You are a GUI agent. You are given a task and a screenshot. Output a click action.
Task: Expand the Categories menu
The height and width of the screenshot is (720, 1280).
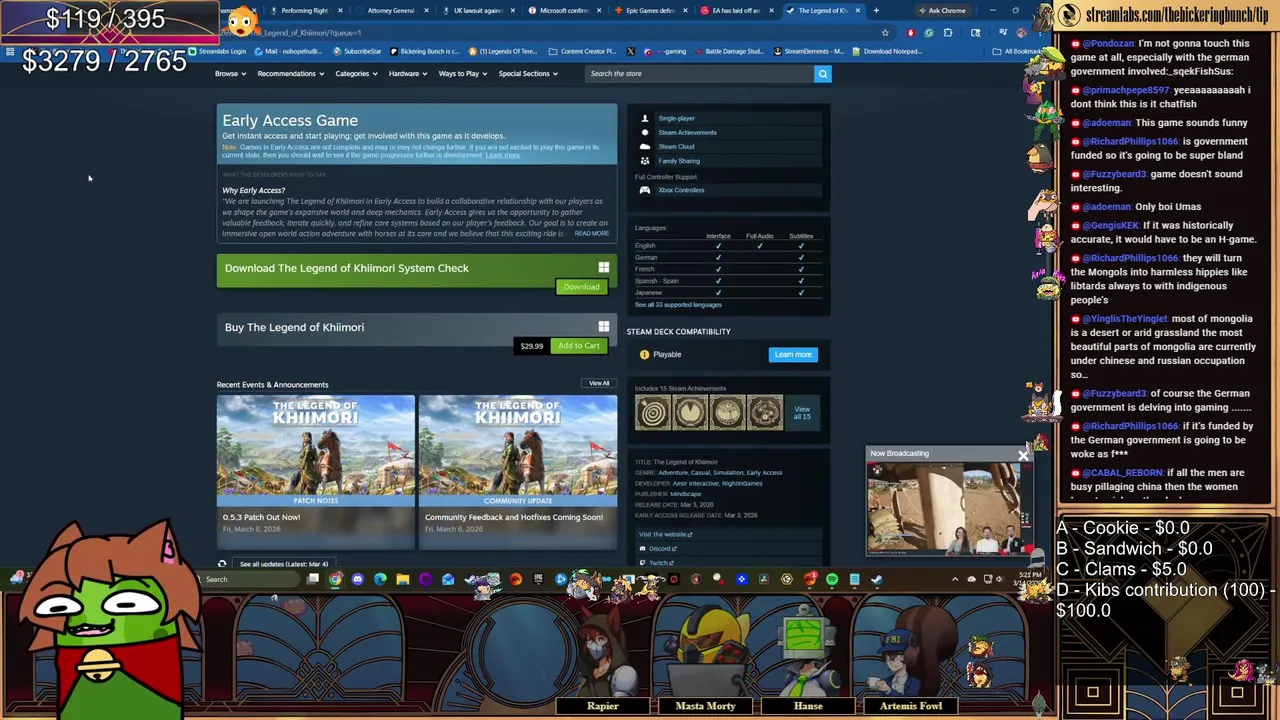point(356,73)
